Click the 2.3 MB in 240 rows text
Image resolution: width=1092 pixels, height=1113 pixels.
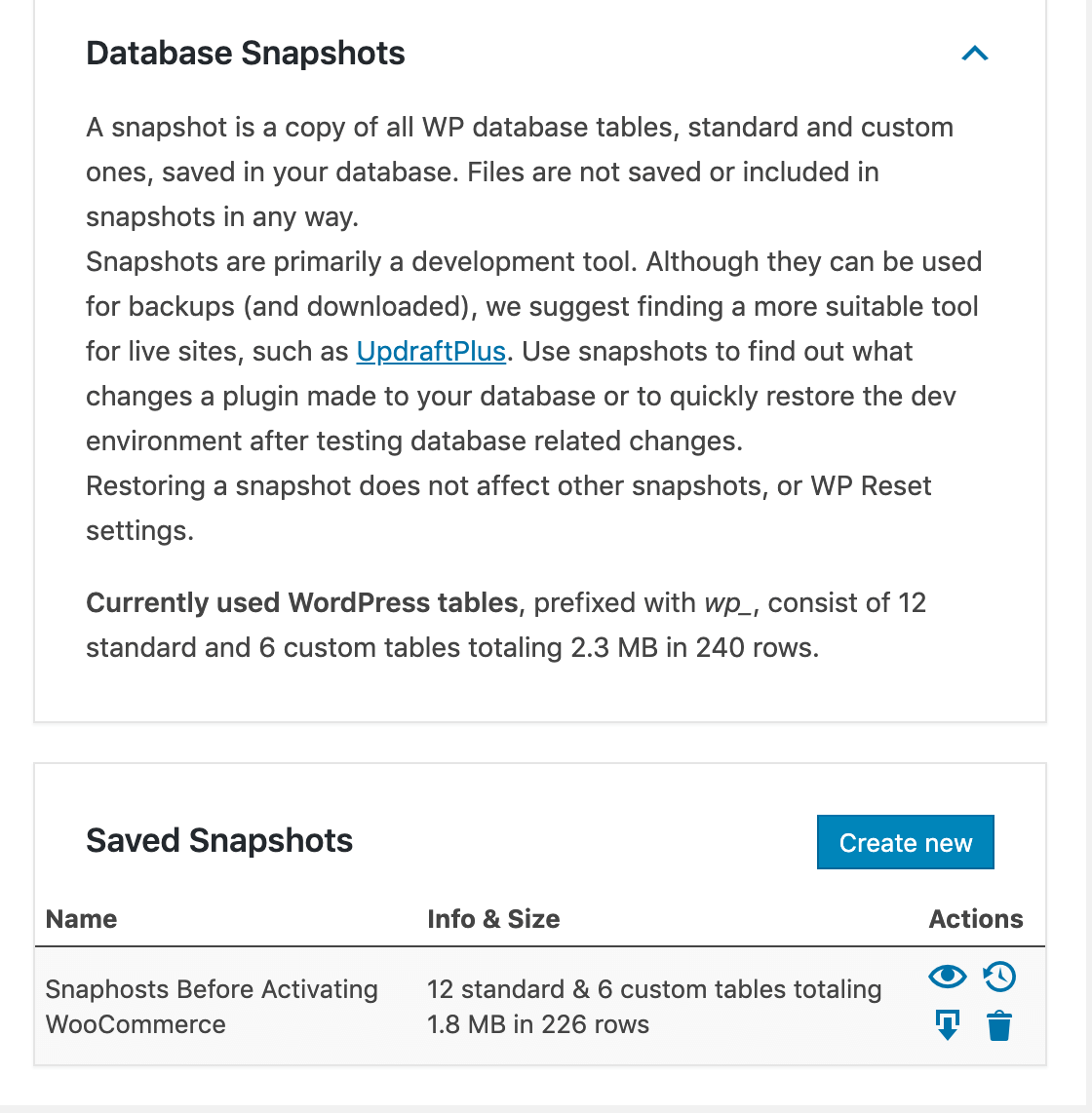coord(694,647)
